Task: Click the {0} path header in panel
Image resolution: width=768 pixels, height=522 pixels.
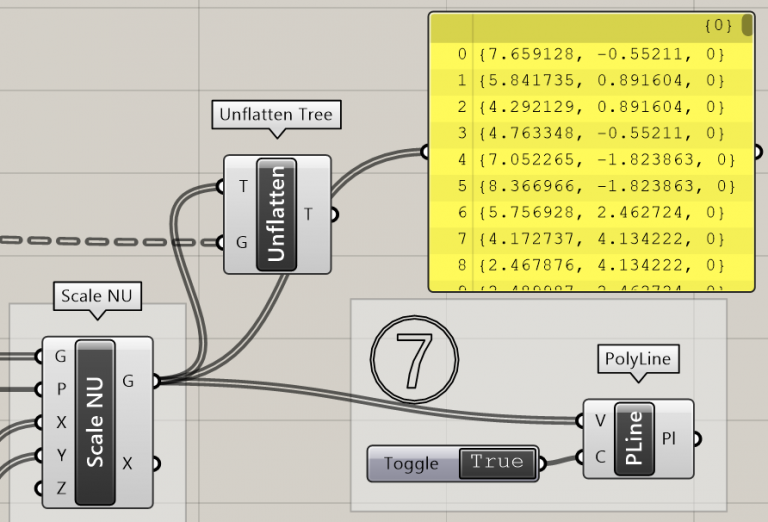Action: [718, 25]
